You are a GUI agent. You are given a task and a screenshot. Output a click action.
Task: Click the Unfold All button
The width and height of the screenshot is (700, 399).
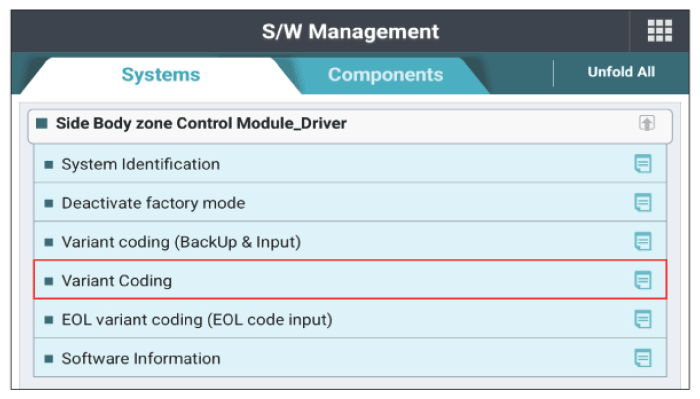tap(621, 72)
